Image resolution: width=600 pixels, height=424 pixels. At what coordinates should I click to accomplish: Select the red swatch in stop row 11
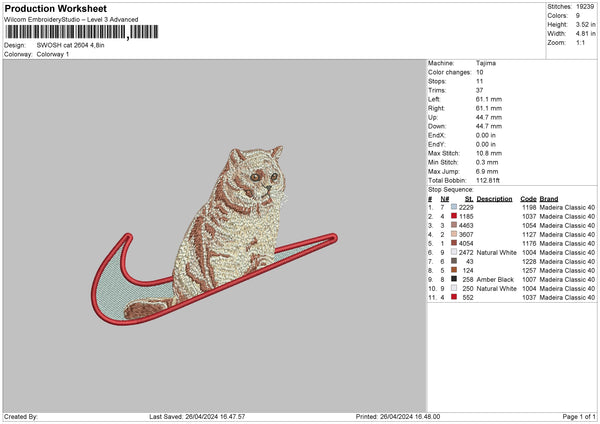pos(454,297)
